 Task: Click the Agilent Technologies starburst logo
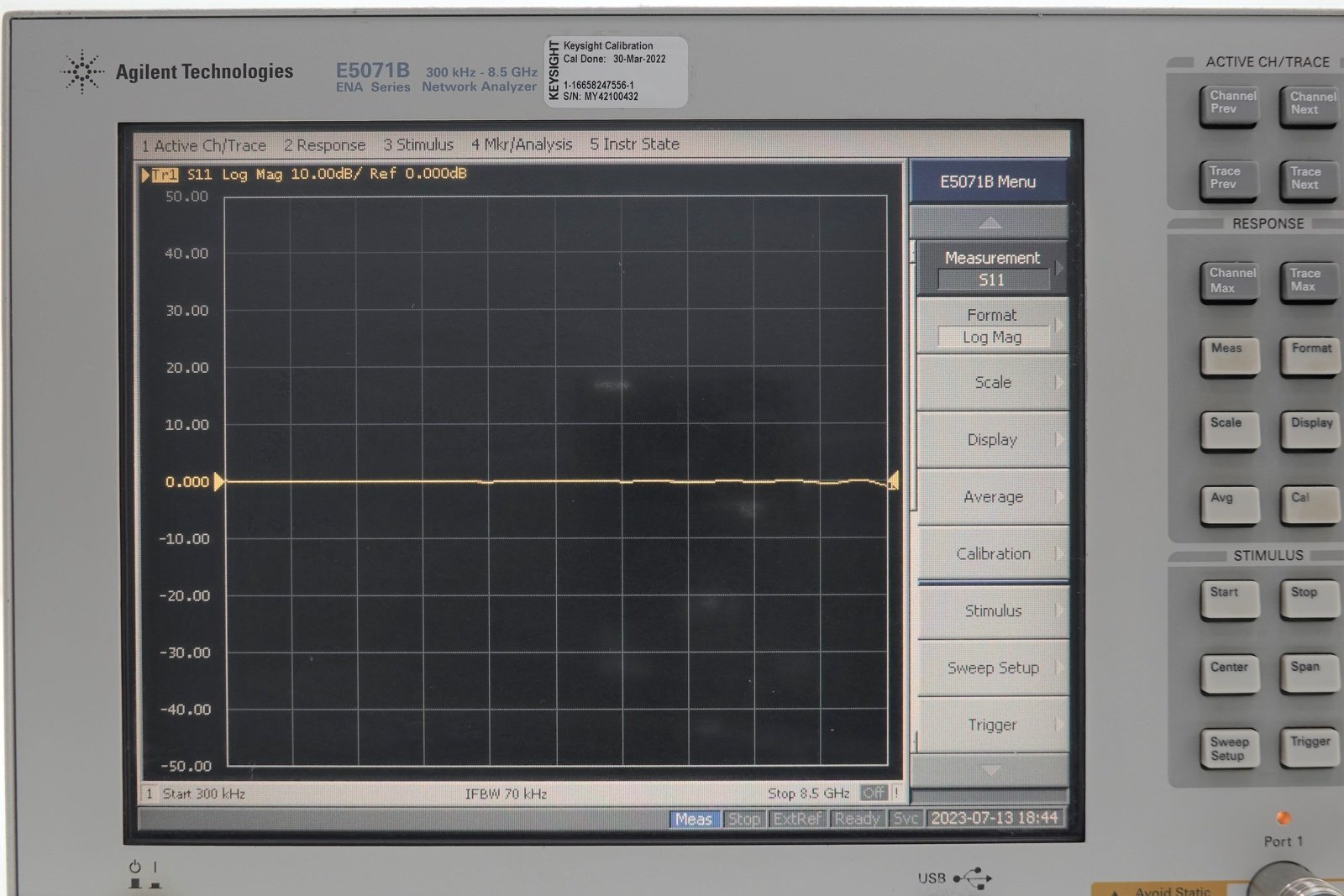82,71
